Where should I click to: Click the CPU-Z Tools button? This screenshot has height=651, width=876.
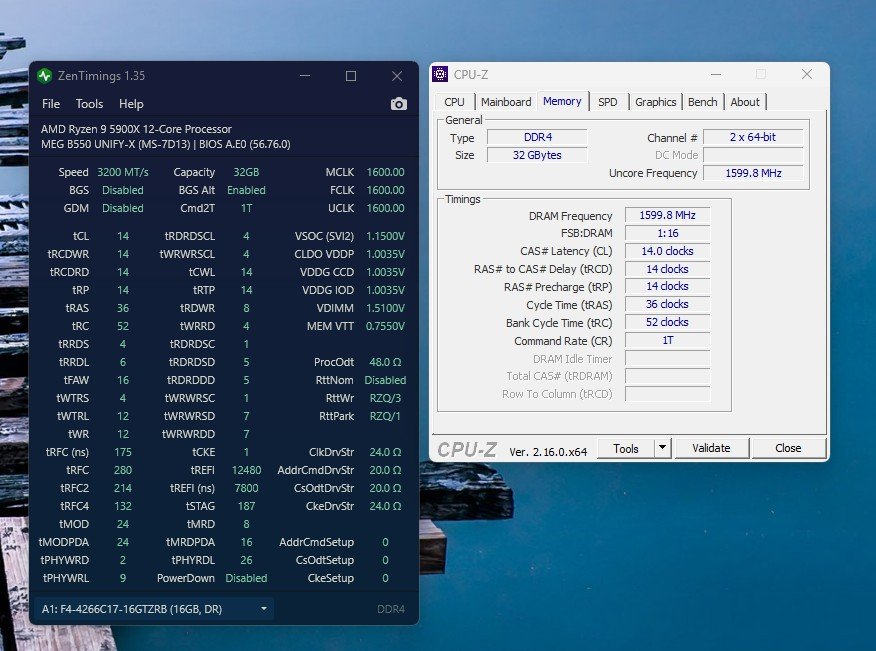[626, 448]
